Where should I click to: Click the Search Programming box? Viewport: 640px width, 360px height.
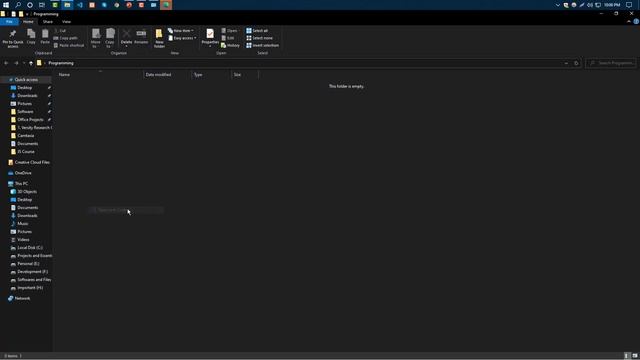611,63
